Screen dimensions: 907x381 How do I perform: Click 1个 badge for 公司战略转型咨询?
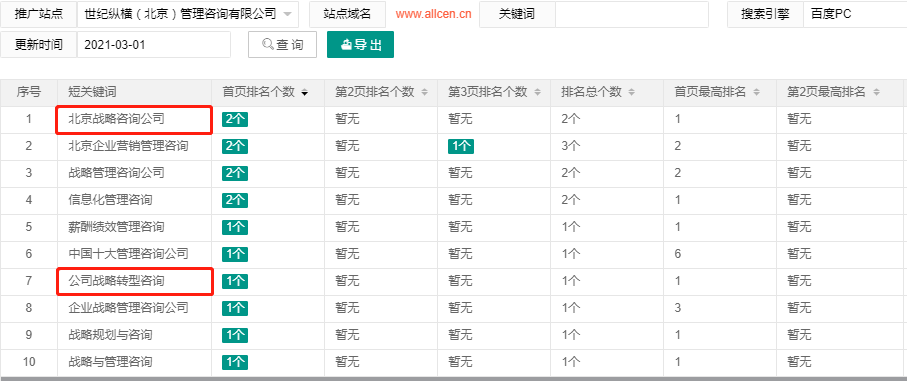click(x=235, y=281)
